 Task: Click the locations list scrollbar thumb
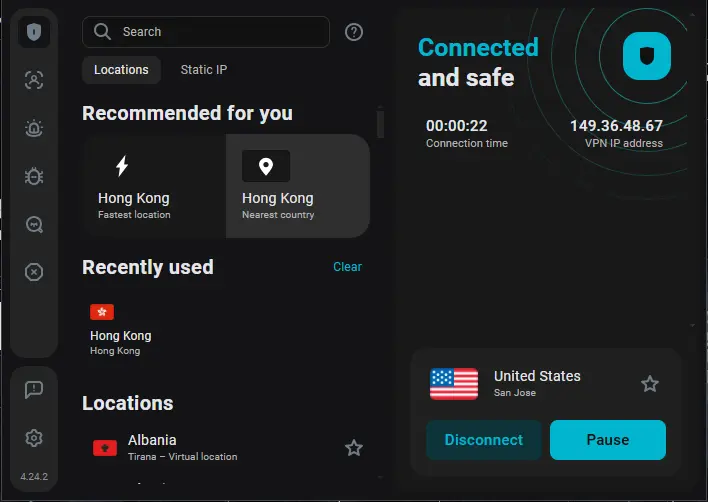[380, 123]
